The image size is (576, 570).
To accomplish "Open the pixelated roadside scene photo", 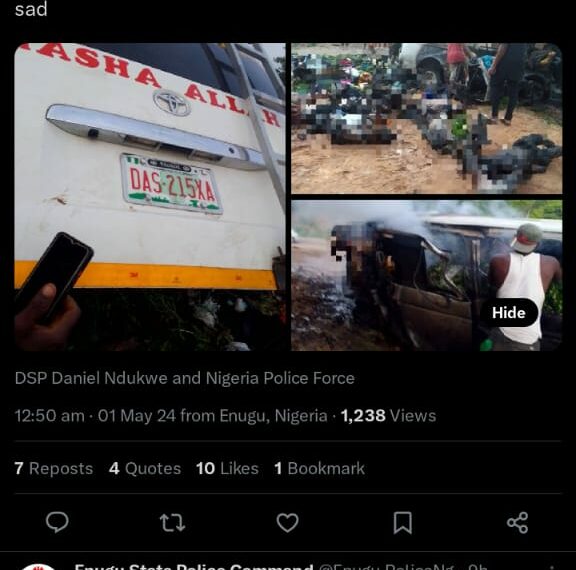I will tap(426, 118).
